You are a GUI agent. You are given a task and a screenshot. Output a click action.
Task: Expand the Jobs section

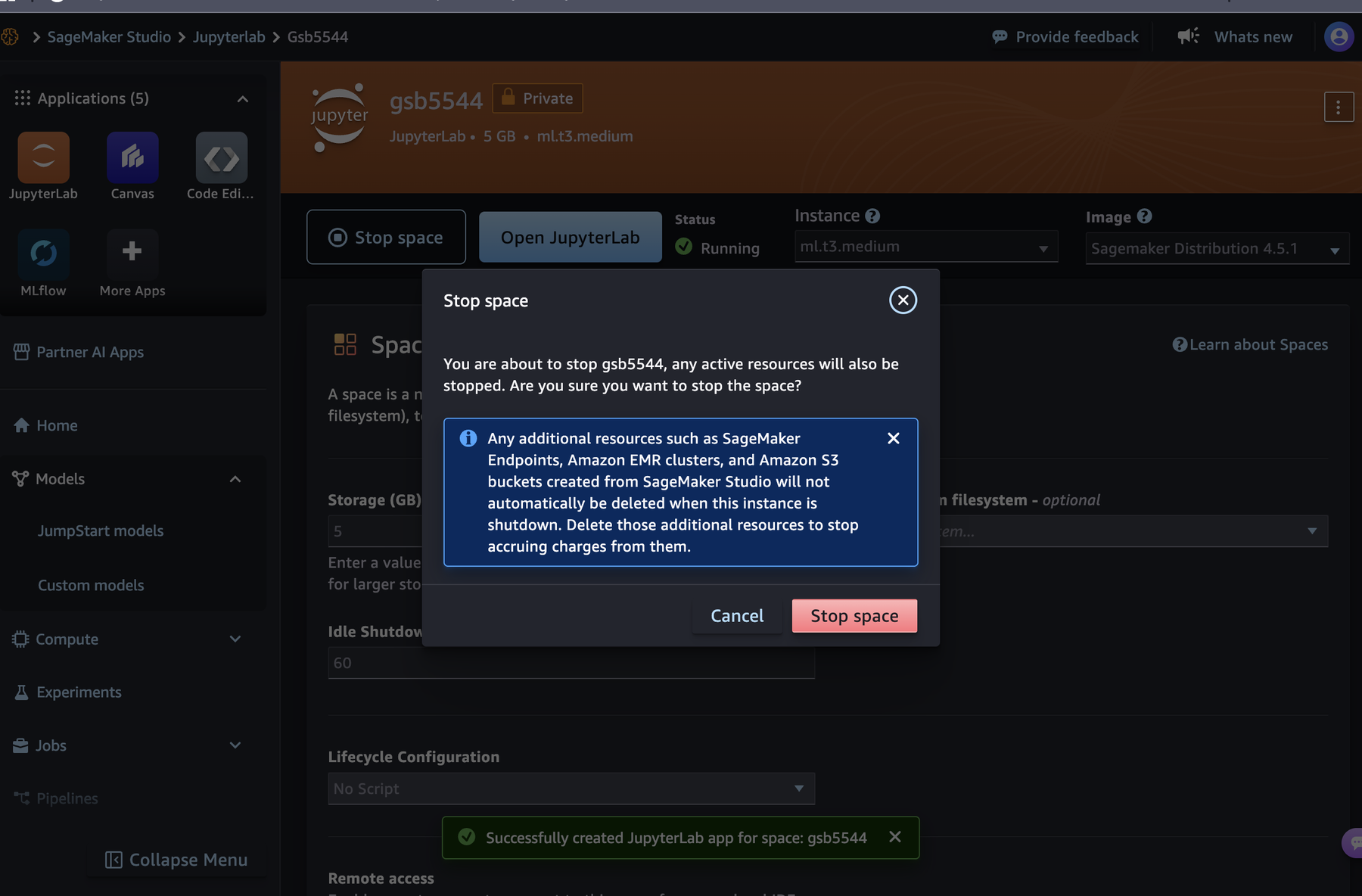(x=235, y=745)
